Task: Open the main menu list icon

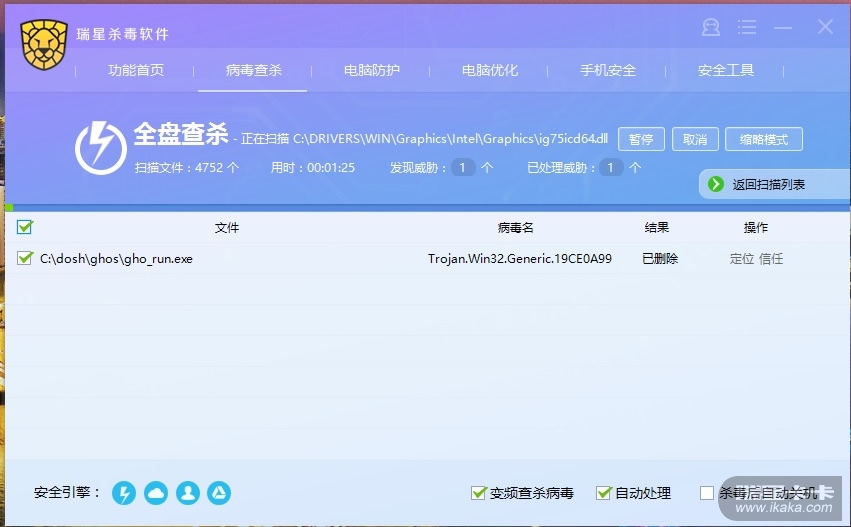Action: click(747, 27)
